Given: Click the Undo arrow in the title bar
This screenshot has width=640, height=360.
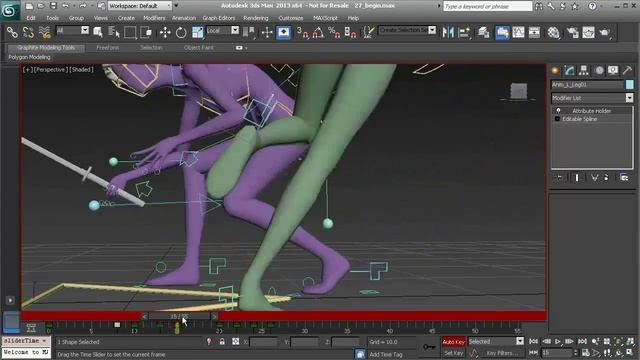Looking at the screenshot, I should [65, 6].
